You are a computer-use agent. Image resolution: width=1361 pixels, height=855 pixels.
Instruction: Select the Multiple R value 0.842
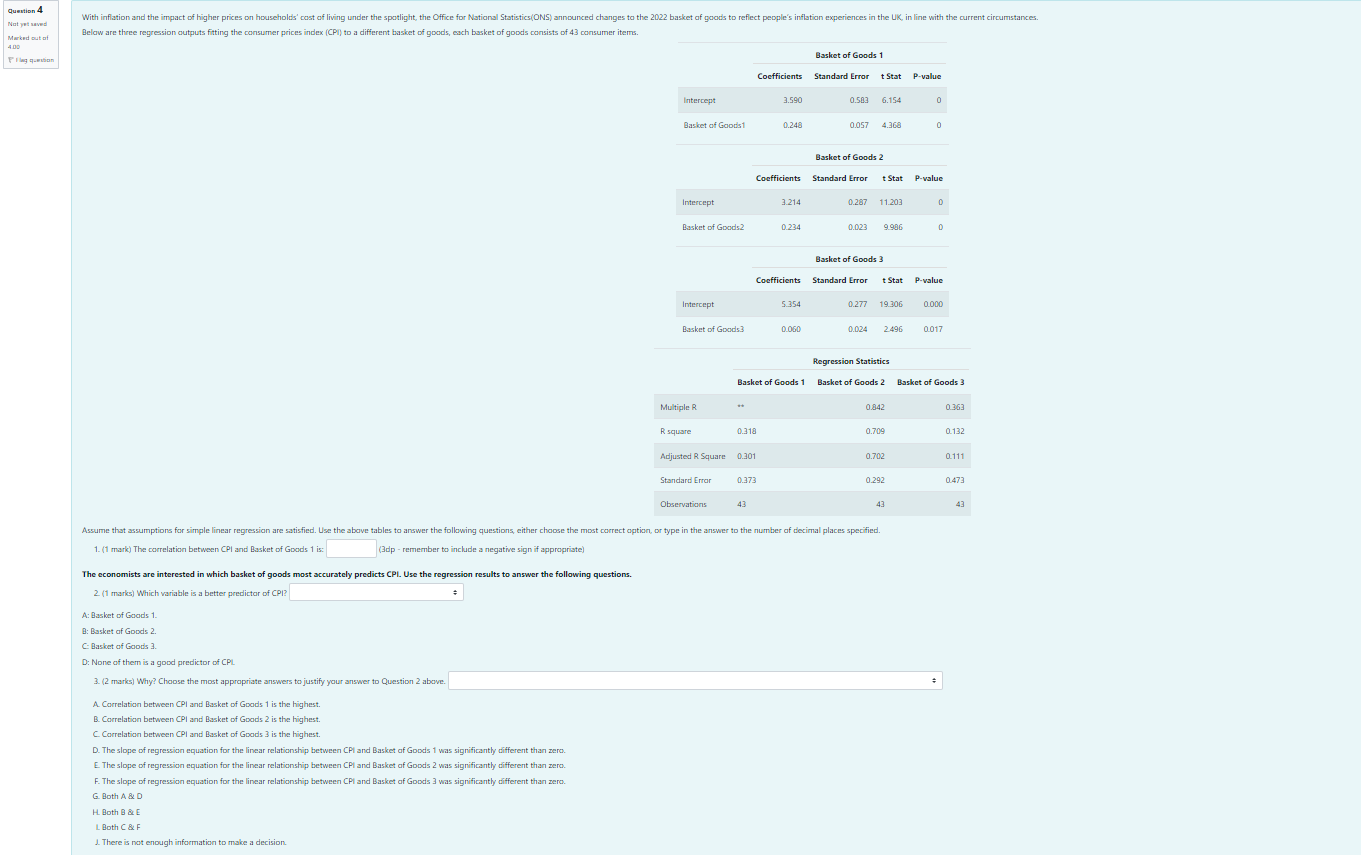(x=875, y=407)
